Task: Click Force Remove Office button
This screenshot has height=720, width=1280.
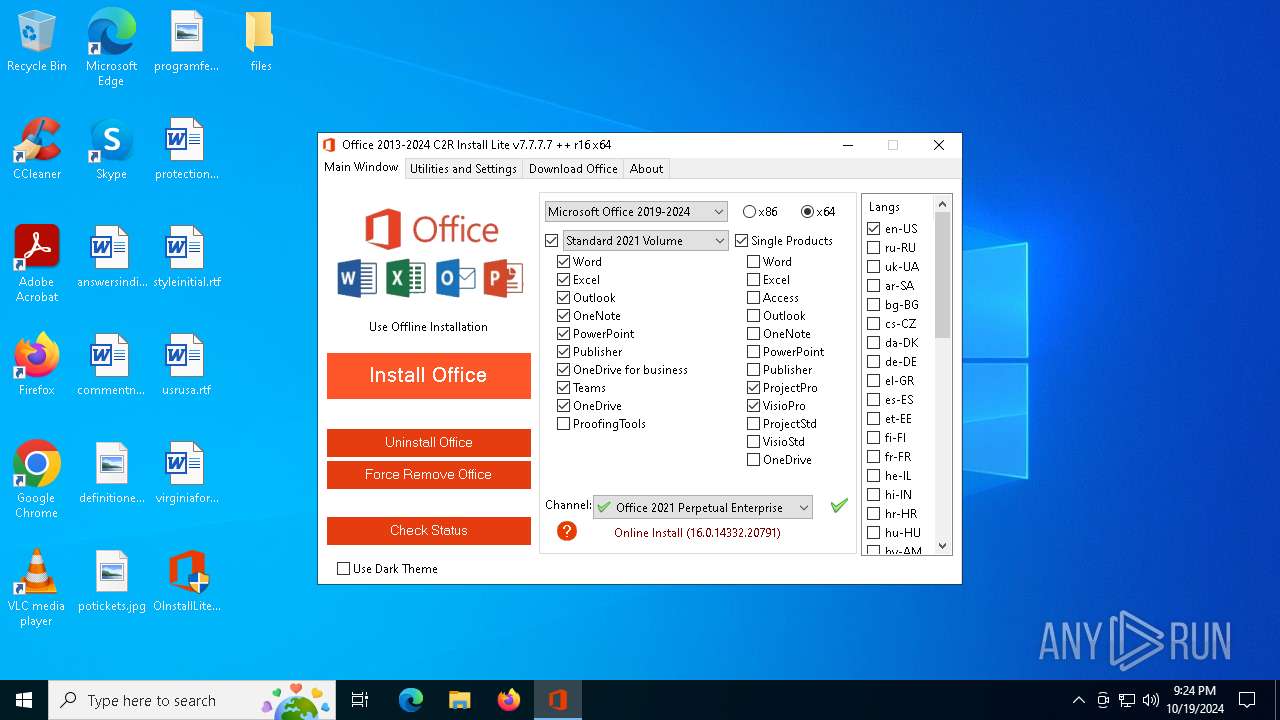Action: (x=429, y=474)
